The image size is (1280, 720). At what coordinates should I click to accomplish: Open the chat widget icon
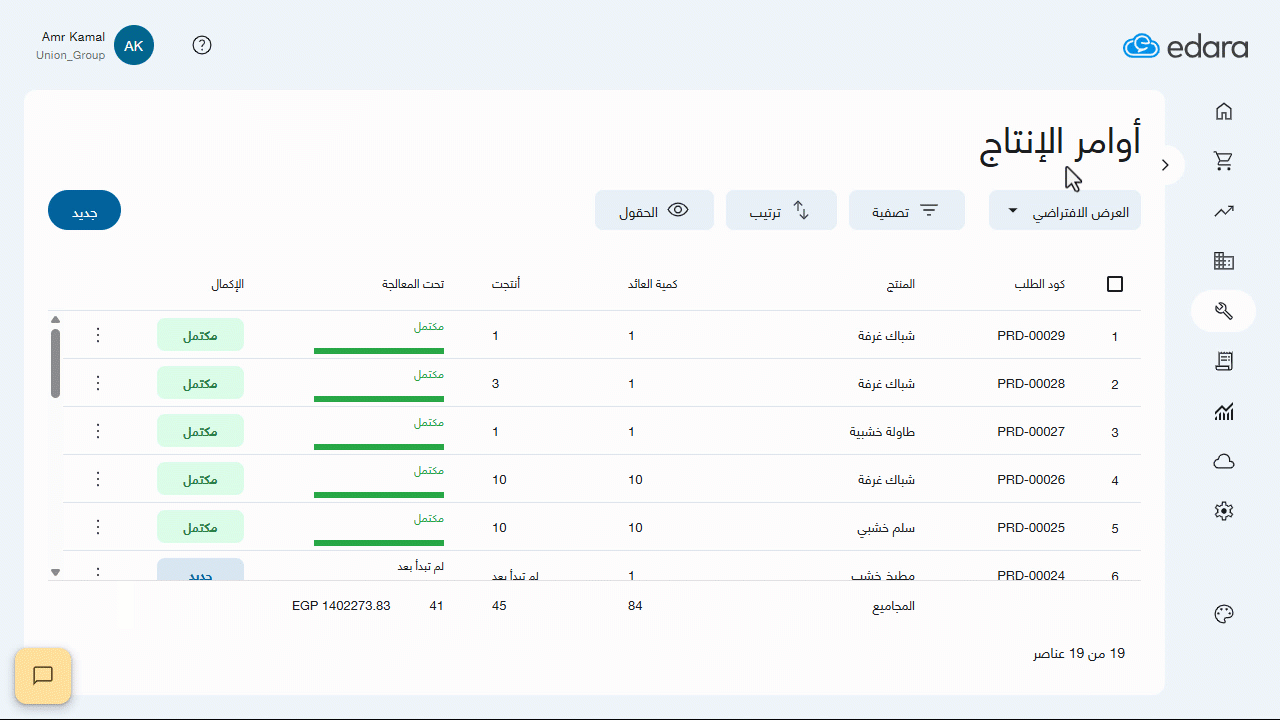pos(43,675)
